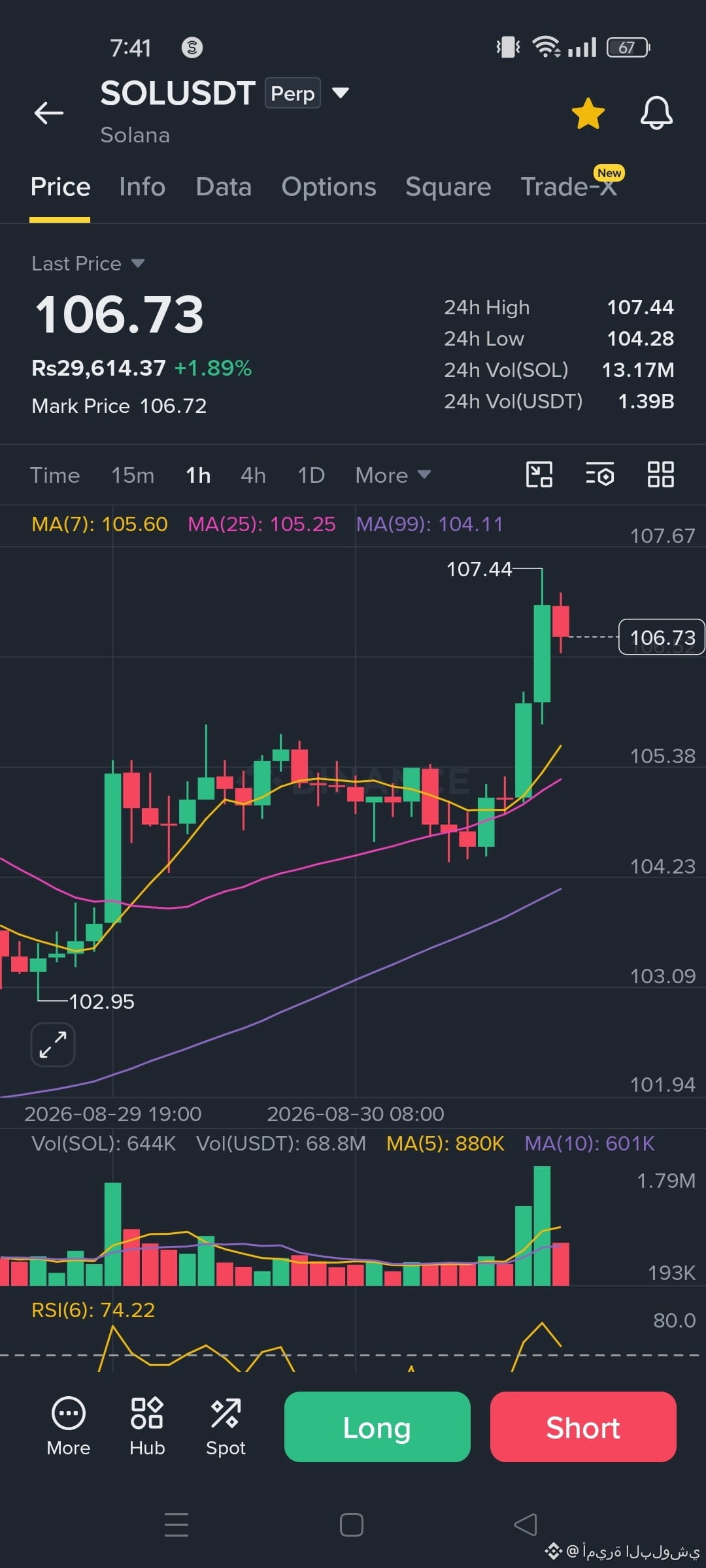706x1568 pixels.
Task: Toggle the favorite star for SOLUSDT
Action: pos(588,113)
